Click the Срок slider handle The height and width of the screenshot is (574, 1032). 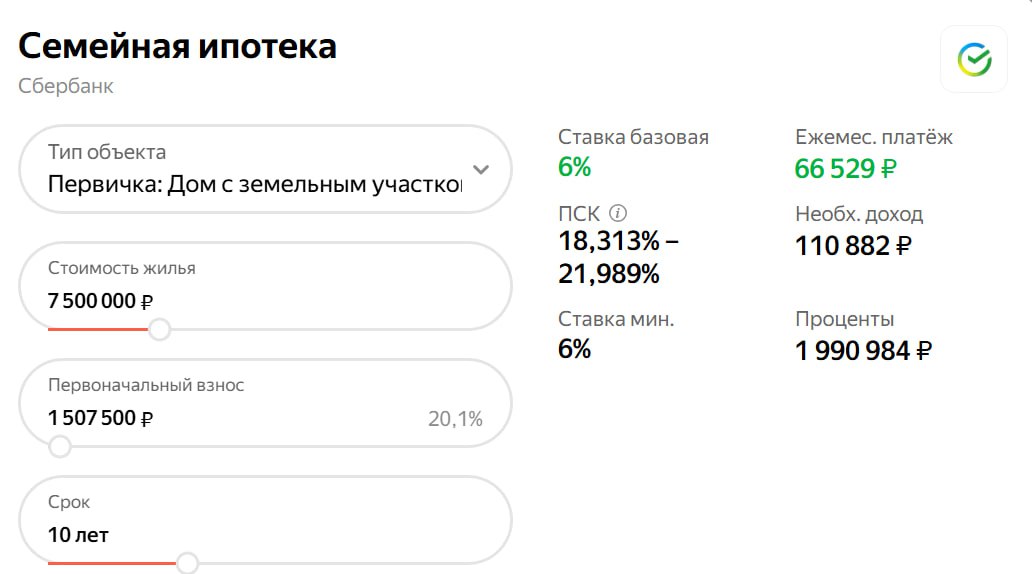187,563
